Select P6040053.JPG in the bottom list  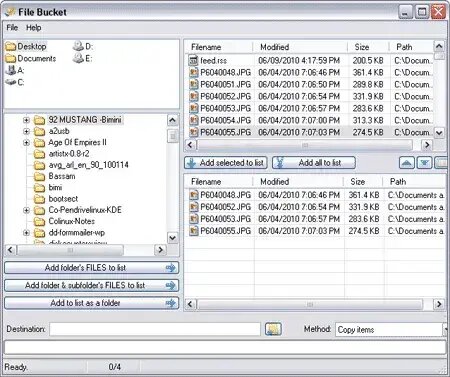(225, 219)
